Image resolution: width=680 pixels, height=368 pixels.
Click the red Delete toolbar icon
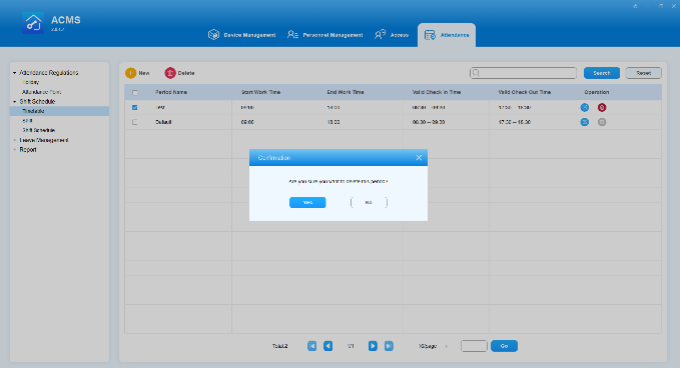coord(170,73)
